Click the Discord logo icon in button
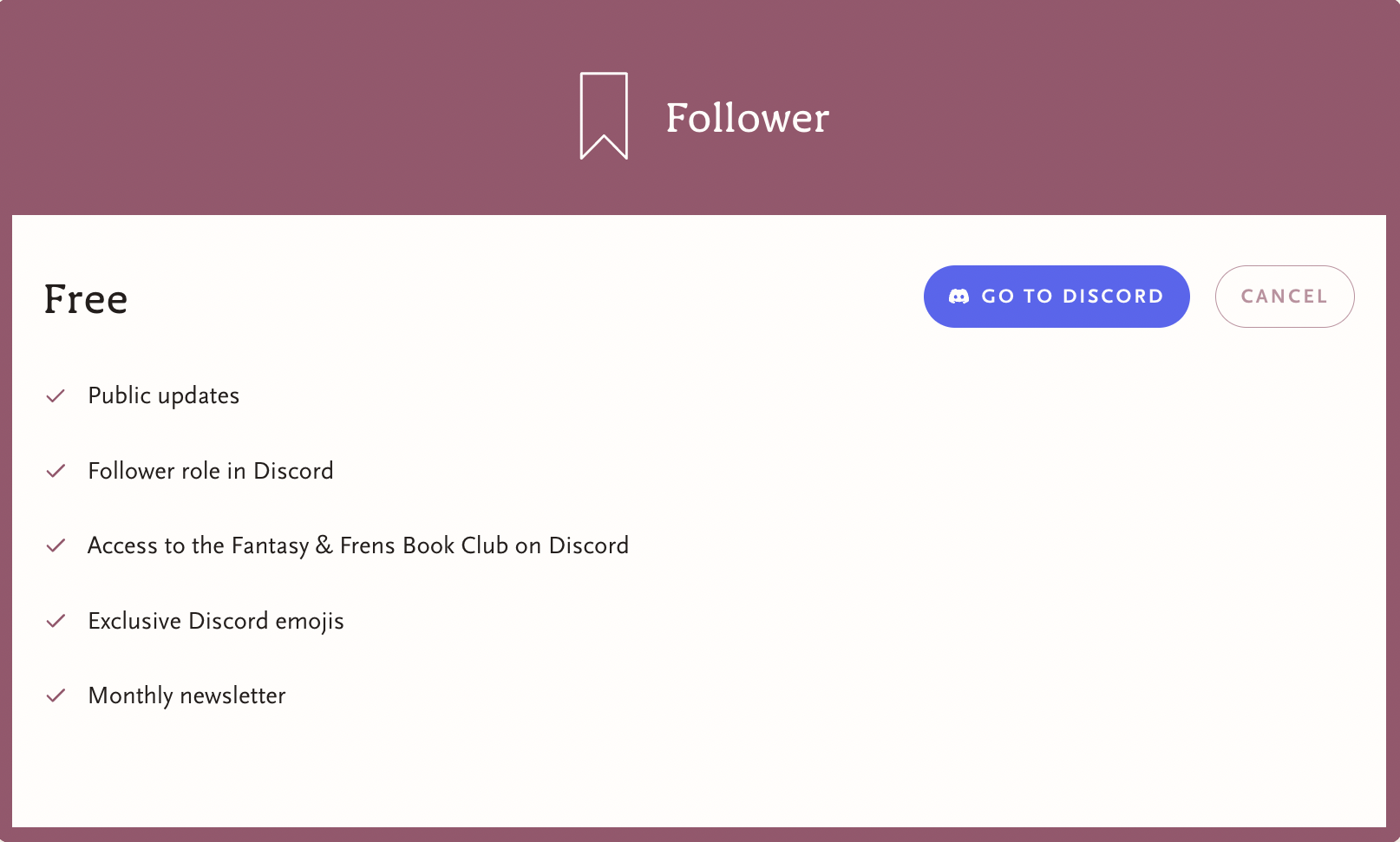Image resolution: width=1400 pixels, height=842 pixels. tap(958, 297)
